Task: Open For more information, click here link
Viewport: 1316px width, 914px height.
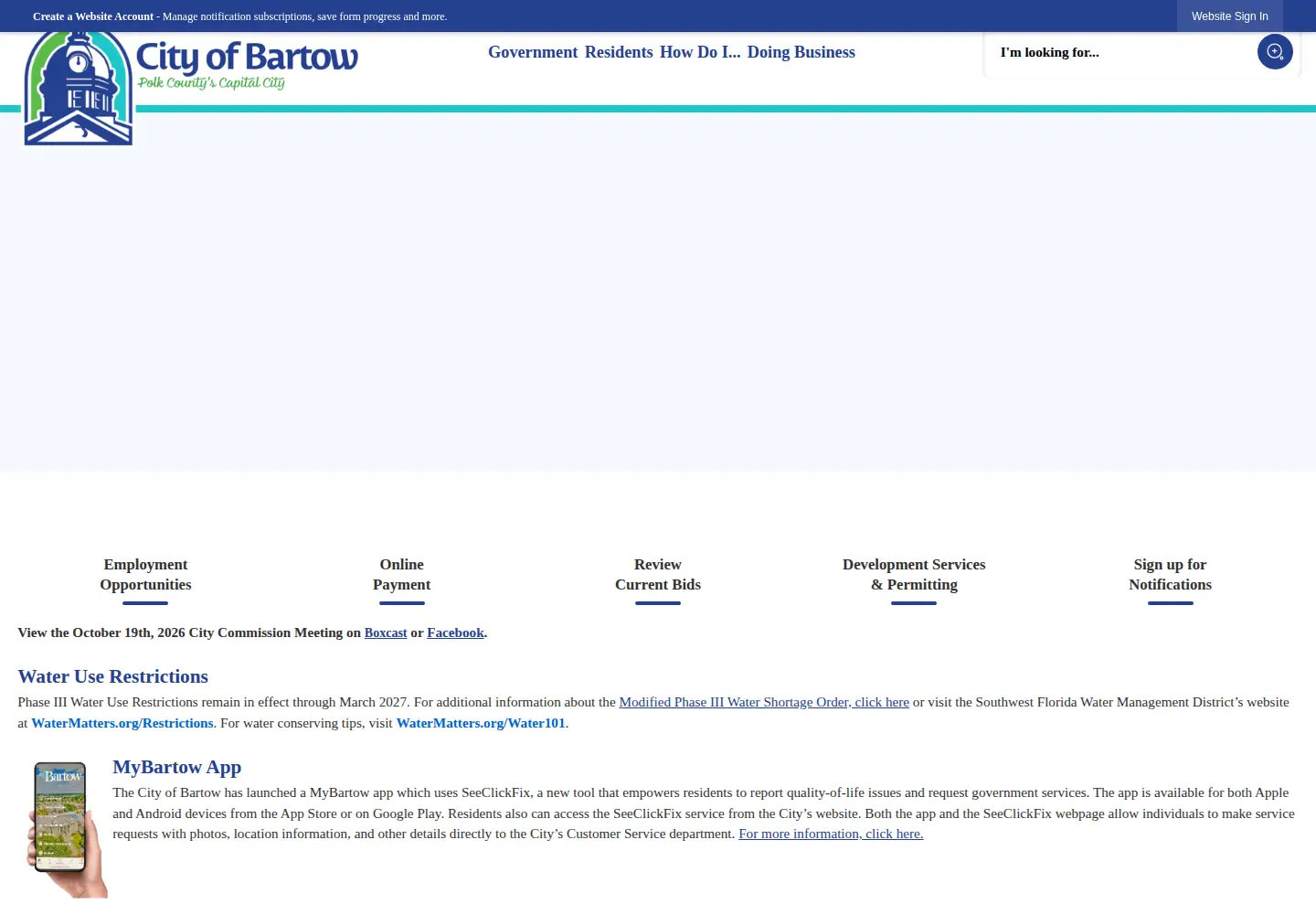Action: (831, 834)
